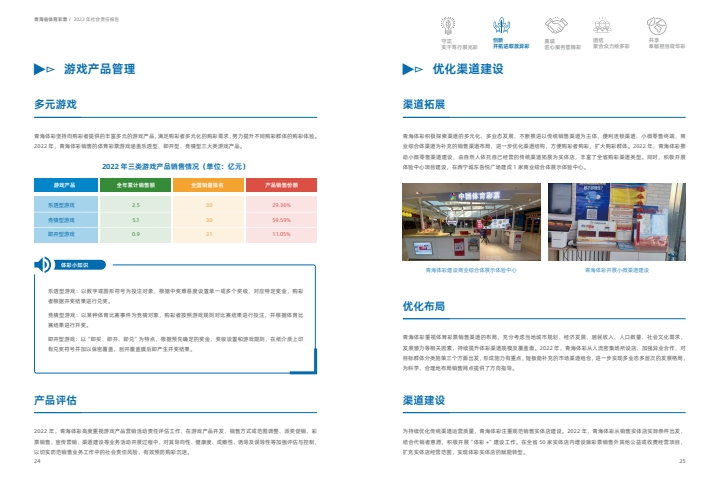Click the 乐透型游戏 definition paragraph in the tip box

(x=175, y=296)
